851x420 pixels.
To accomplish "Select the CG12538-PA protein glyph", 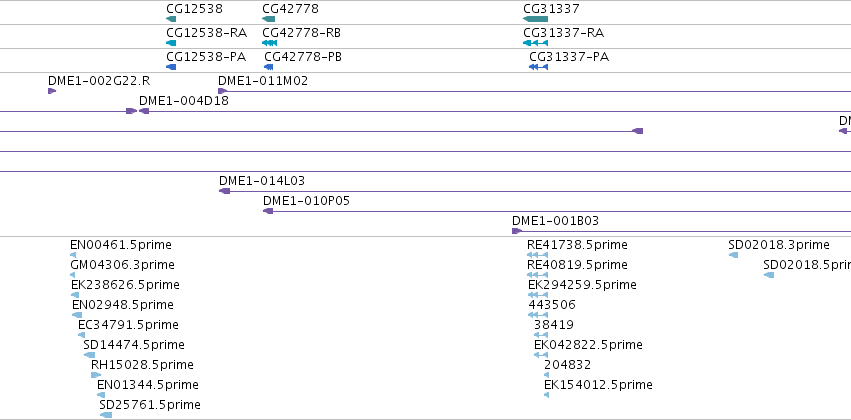I will (172, 67).
